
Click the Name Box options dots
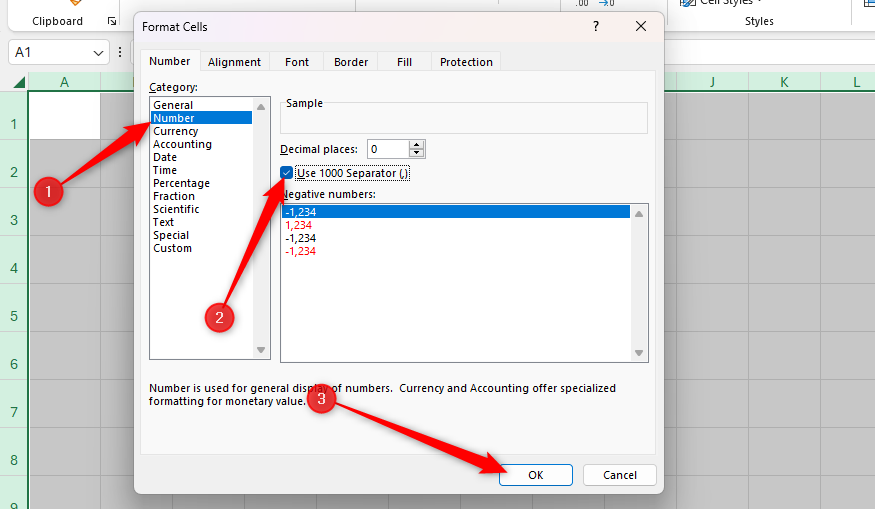[x=120, y=52]
